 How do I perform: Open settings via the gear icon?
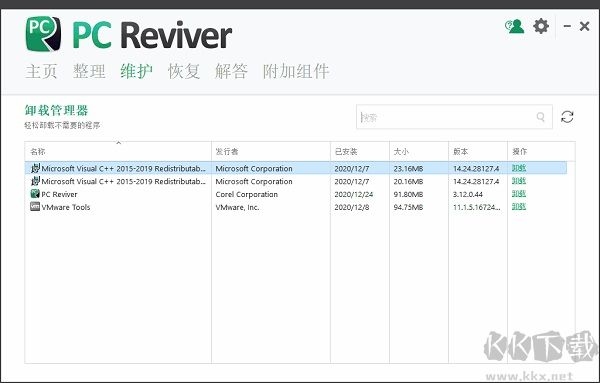click(x=541, y=26)
